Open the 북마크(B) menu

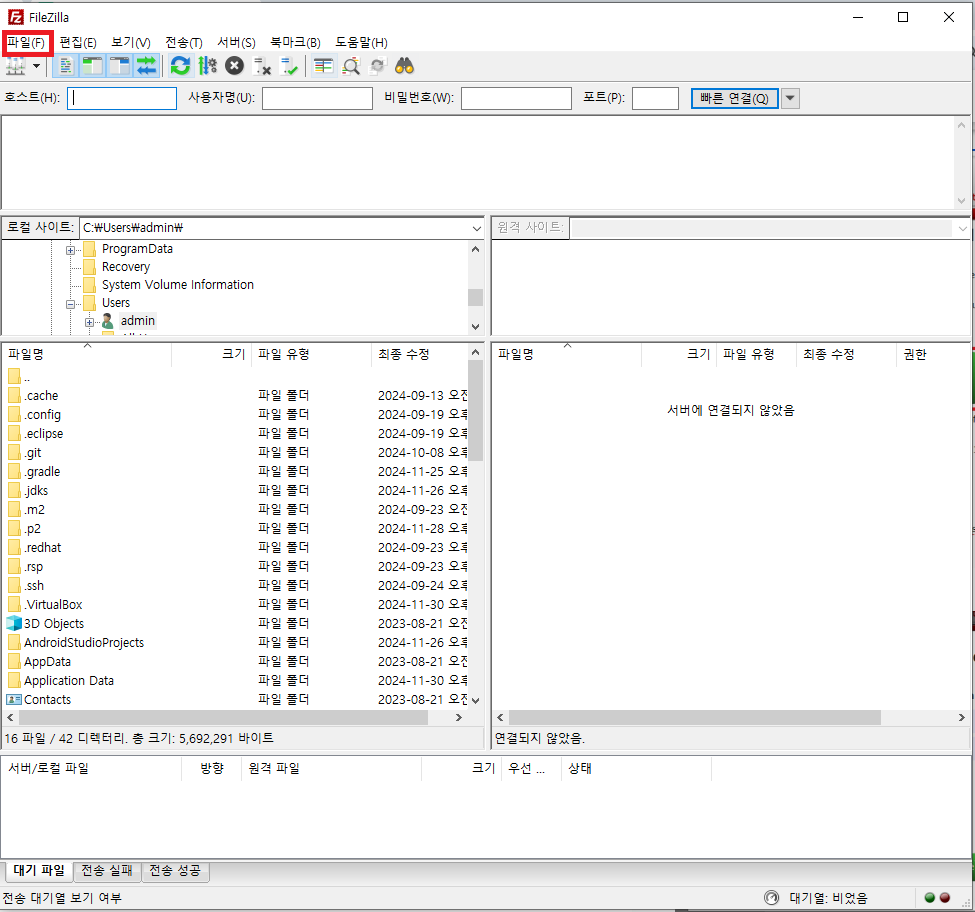pyautogui.click(x=295, y=43)
